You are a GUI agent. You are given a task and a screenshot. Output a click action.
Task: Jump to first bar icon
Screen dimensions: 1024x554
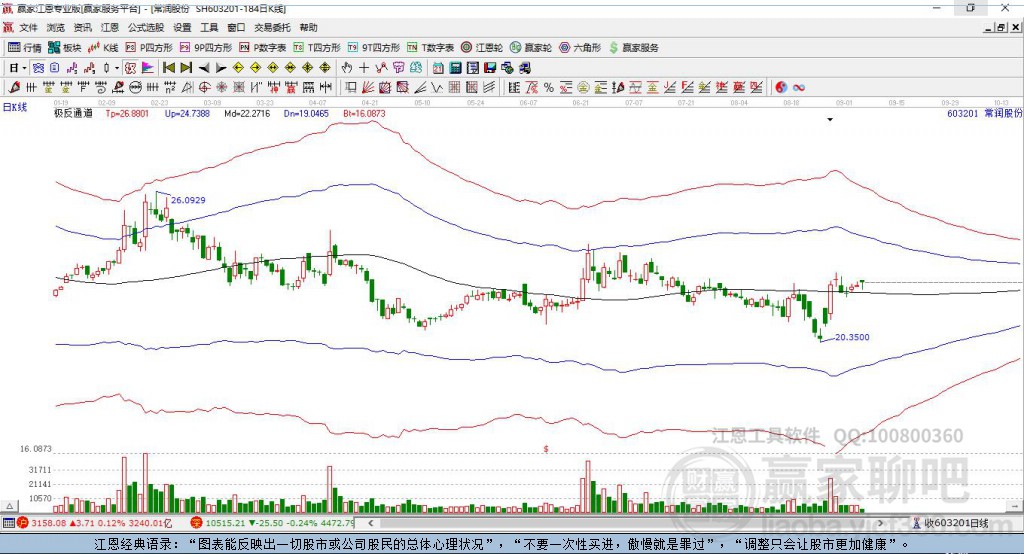tap(168, 68)
